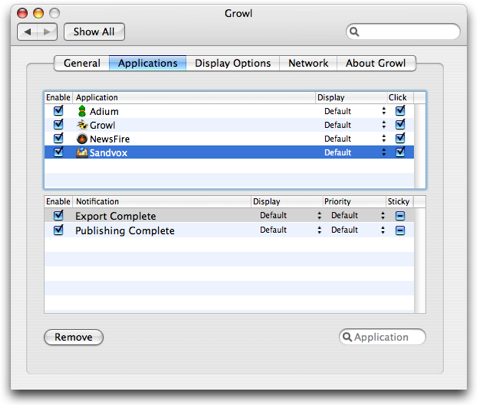This screenshot has width=480, height=405.
Task: Click the Priority column header
Action: pyautogui.click(x=354, y=201)
